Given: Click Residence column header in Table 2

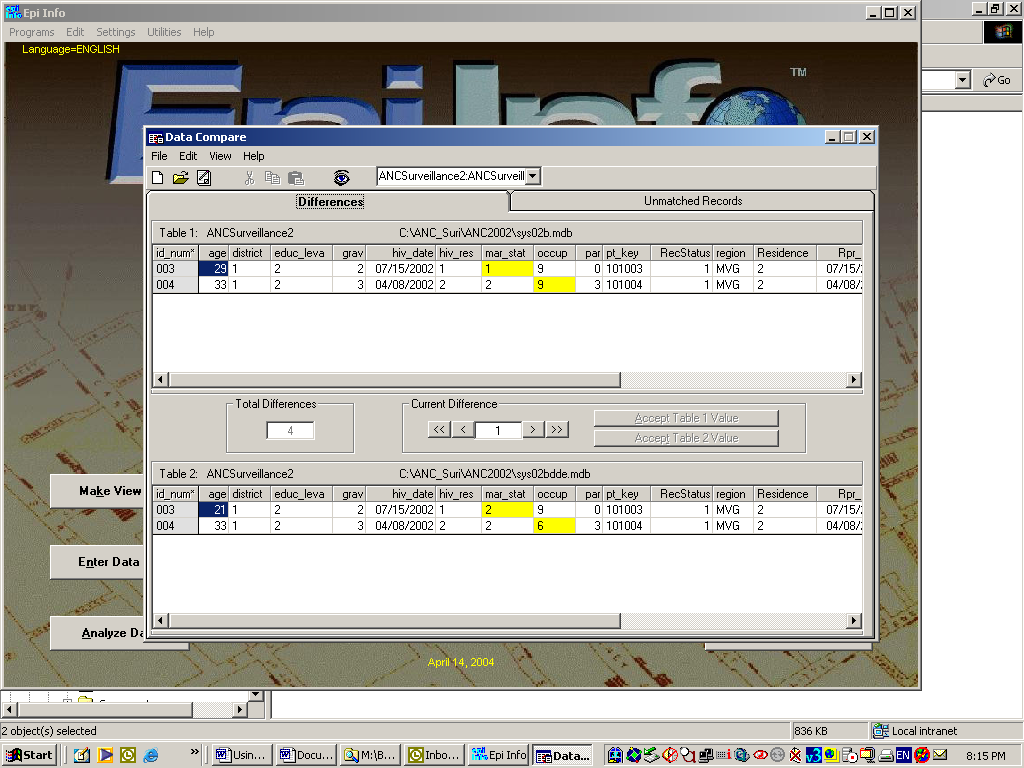Looking at the screenshot, I should pyautogui.click(x=784, y=494).
